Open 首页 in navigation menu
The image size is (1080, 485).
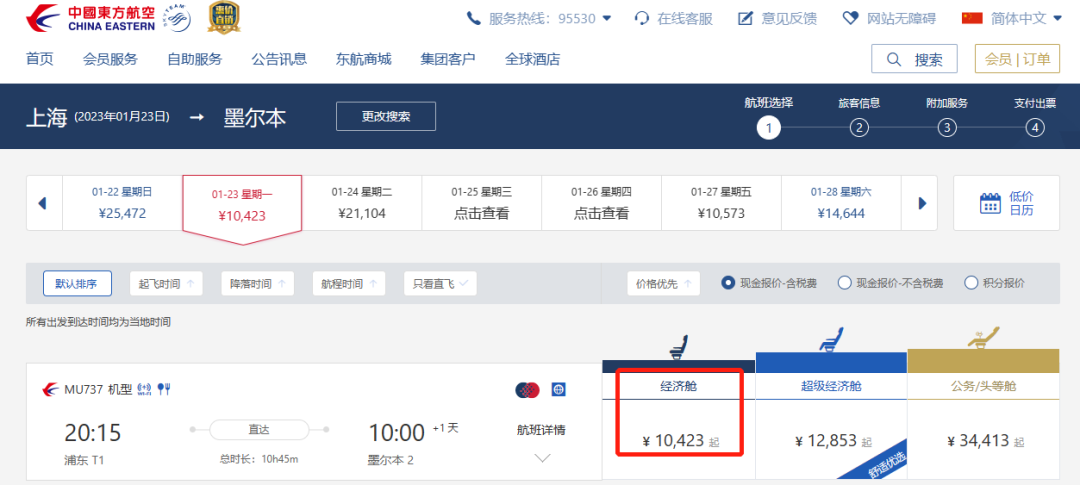tap(39, 59)
